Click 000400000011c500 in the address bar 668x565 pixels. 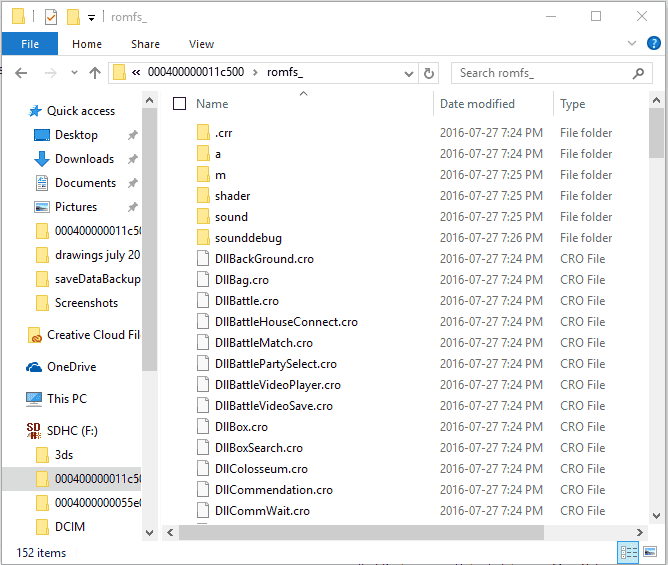[196, 72]
